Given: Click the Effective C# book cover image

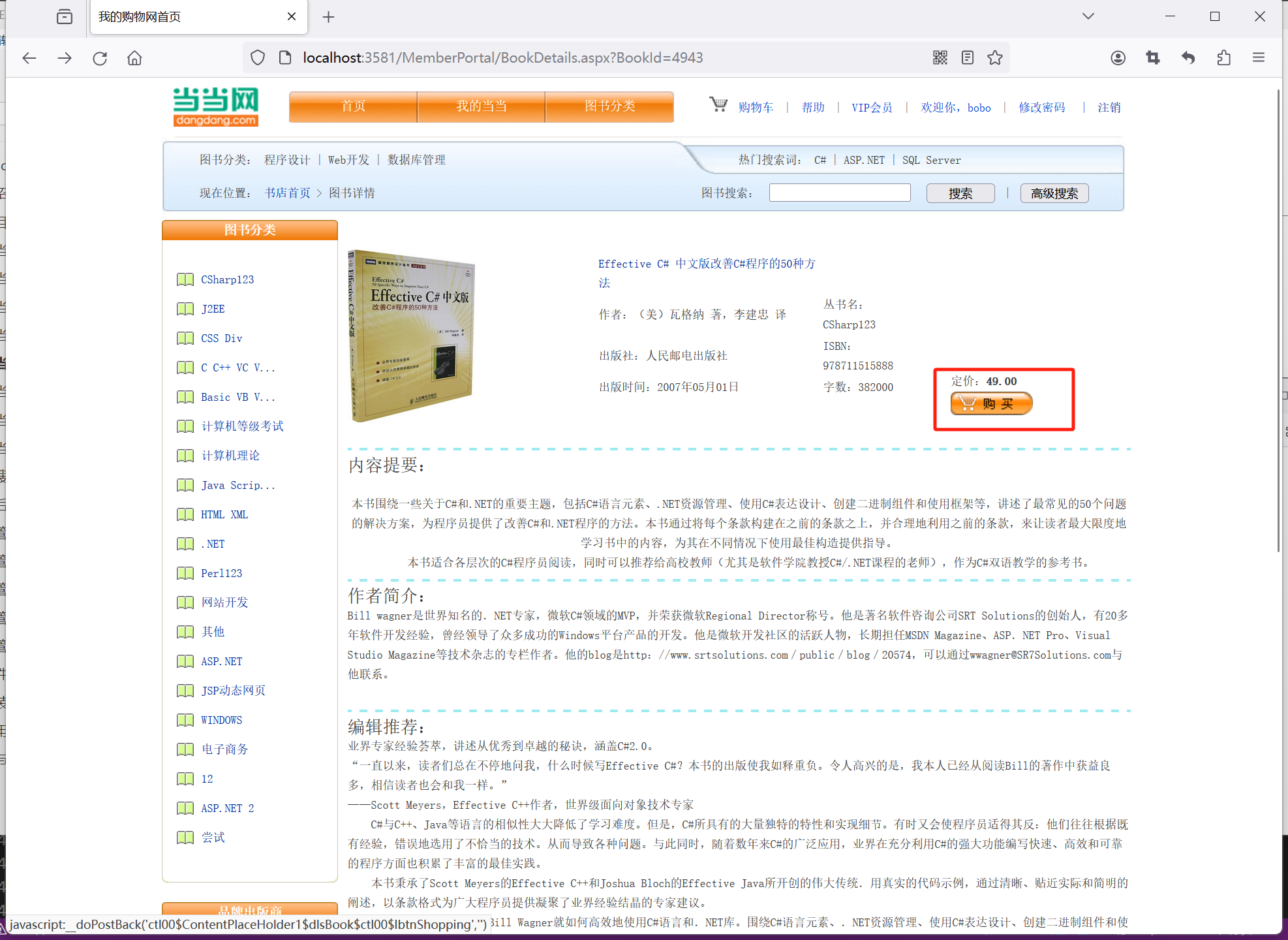Looking at the screenshot, I should [412, 335].
